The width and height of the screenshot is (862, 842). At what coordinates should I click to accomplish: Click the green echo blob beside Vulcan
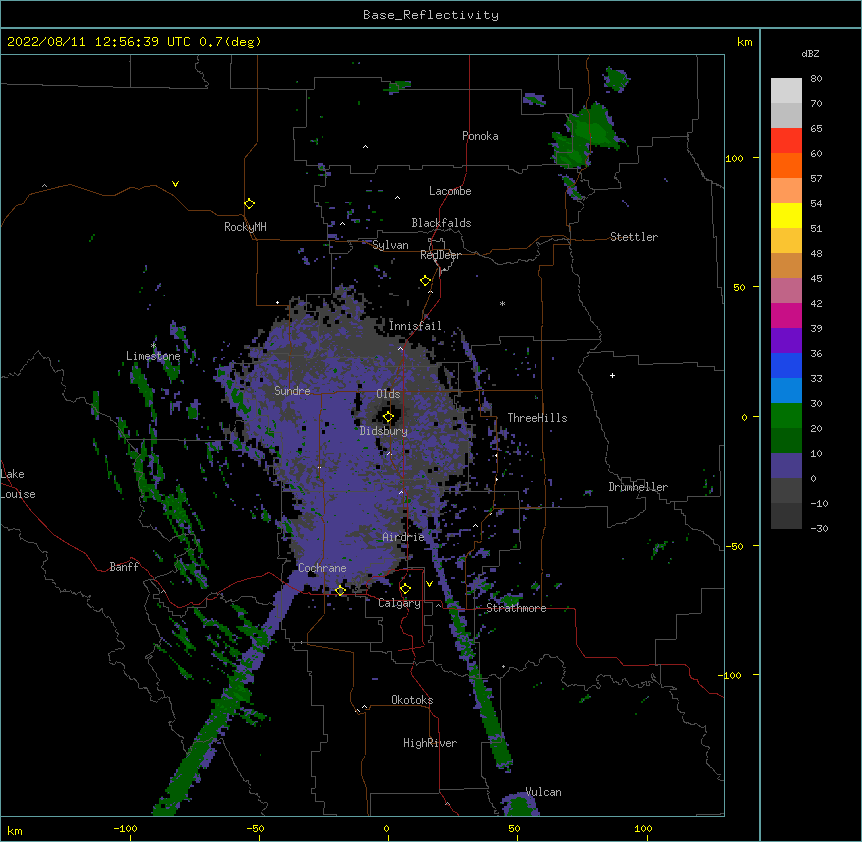coord(520,804)
